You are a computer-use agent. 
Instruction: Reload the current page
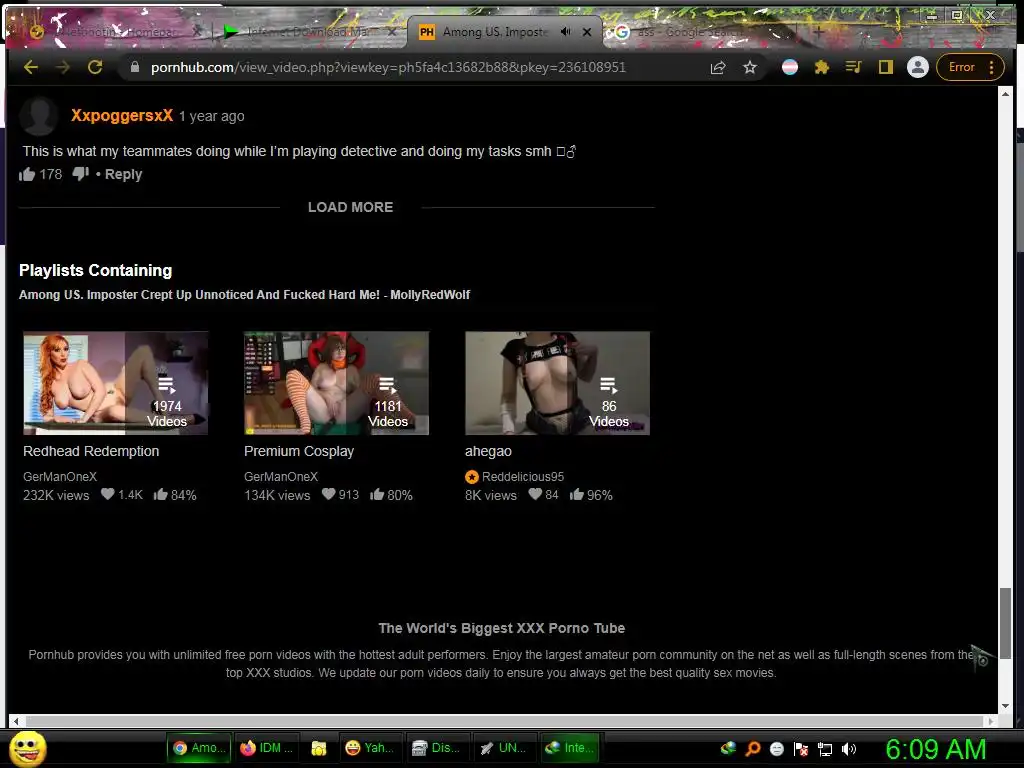95,67
